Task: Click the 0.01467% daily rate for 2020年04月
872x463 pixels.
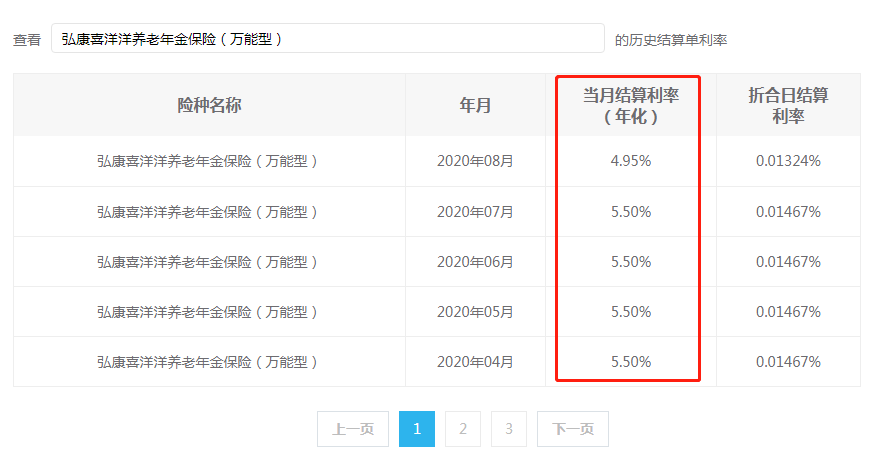Action: pos(788,362)
